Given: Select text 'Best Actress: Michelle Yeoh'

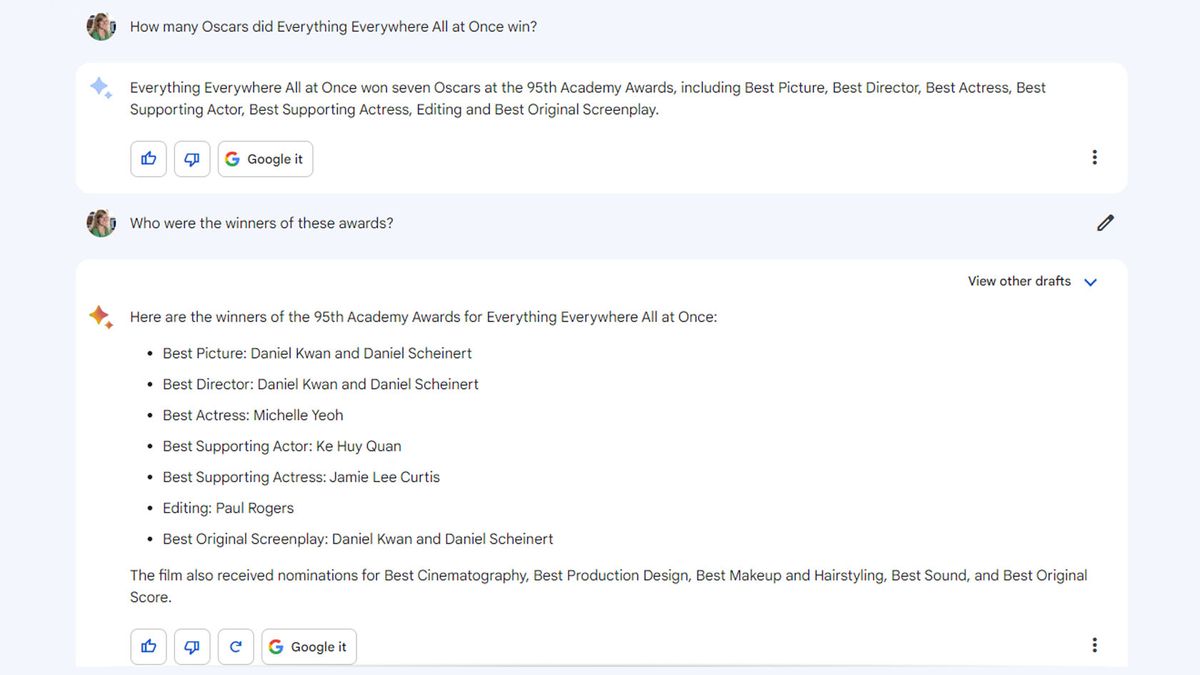Looking at the screenshot, I should pyautogui.click(x=253, y=415).
